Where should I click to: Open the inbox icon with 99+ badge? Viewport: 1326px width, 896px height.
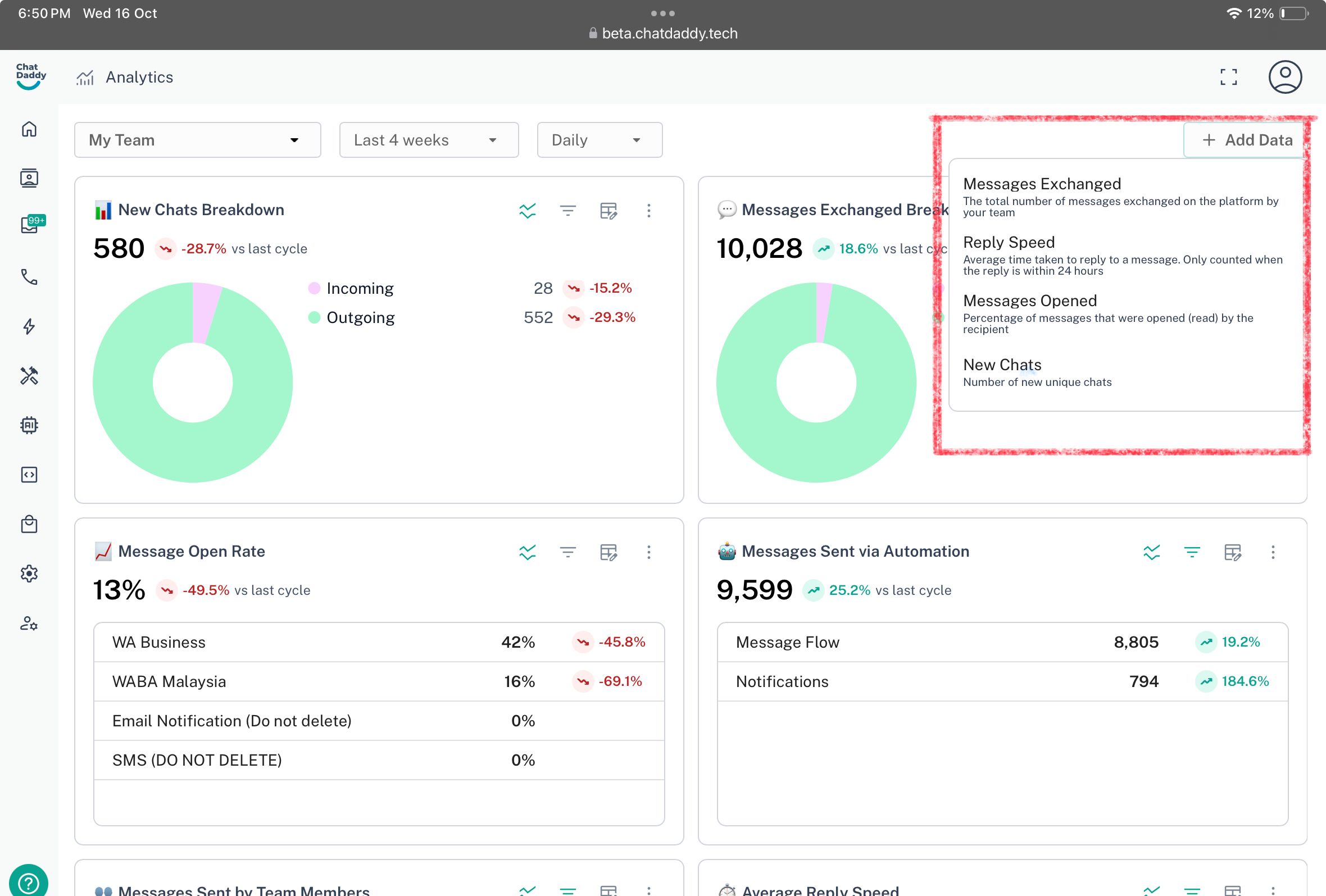pos(30,225)
